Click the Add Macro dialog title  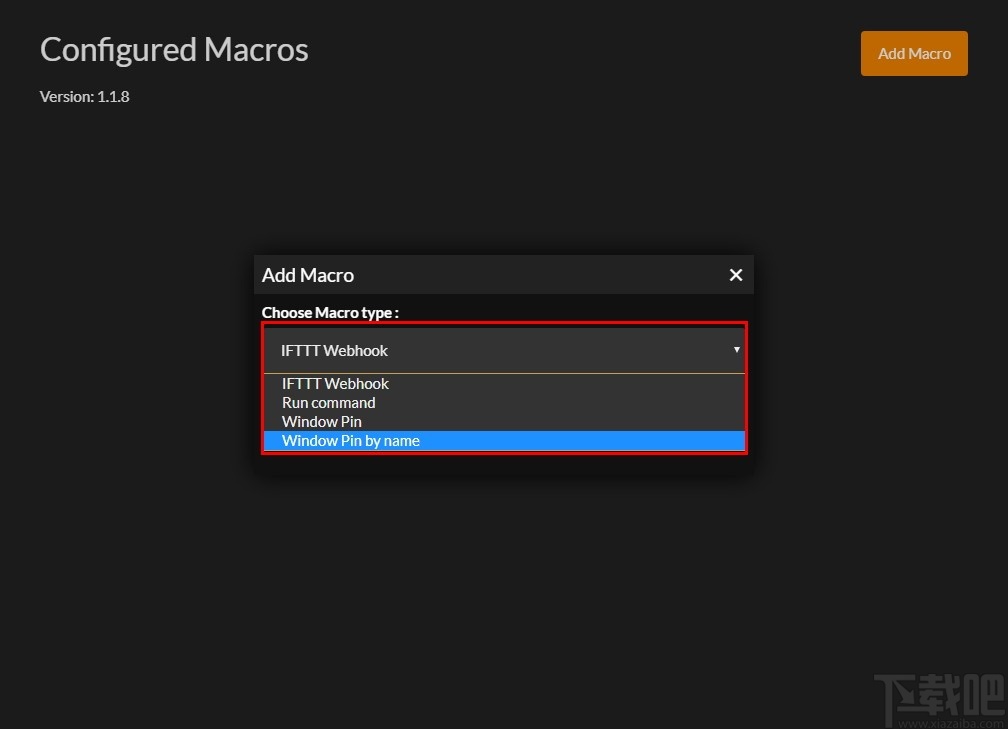coord(308,275)
